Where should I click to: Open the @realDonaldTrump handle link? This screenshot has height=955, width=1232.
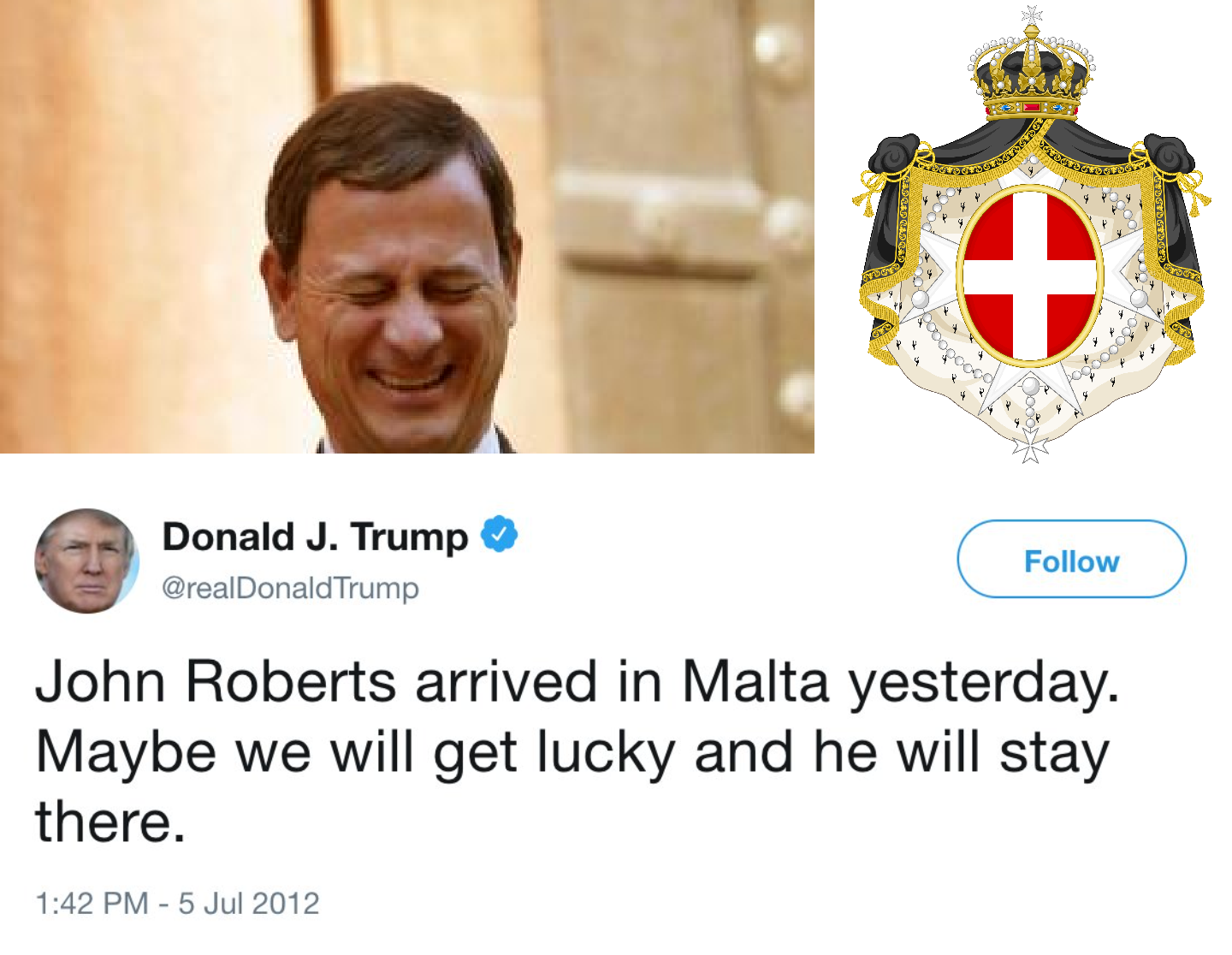click(x=290, y=588)
